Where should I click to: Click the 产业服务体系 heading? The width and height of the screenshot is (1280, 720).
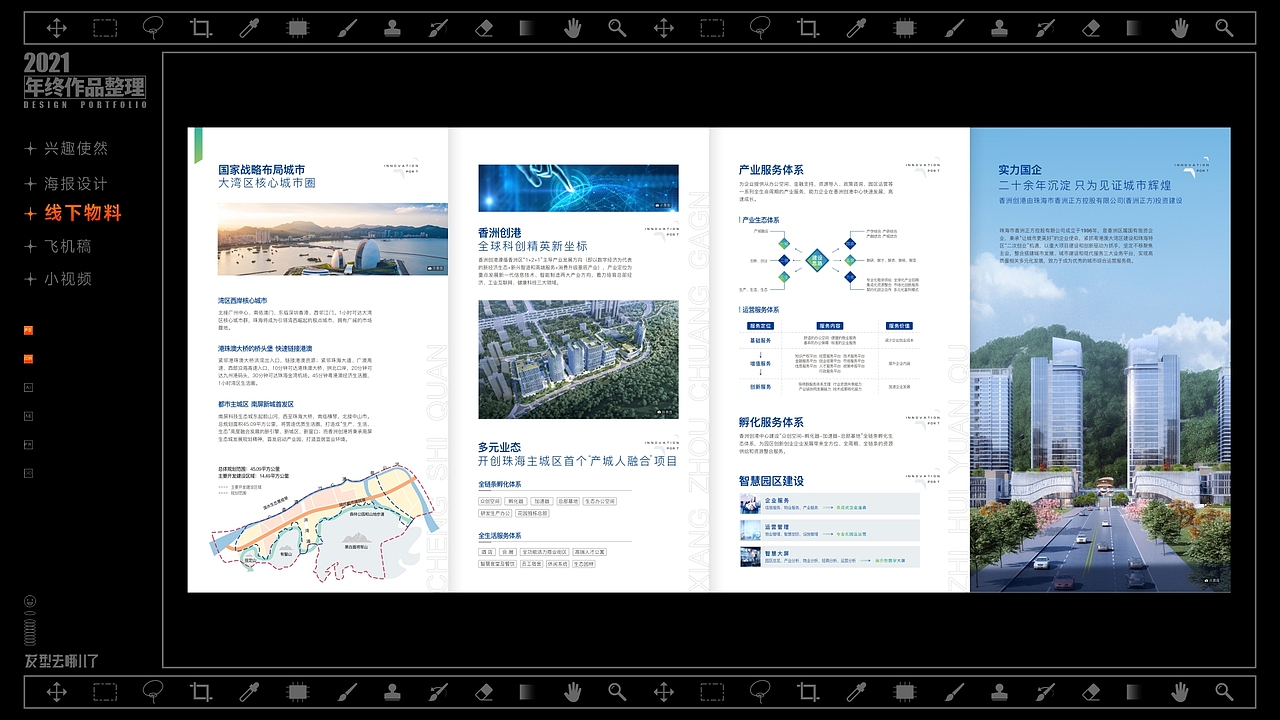pyautogui.click(x=771, y=170)
